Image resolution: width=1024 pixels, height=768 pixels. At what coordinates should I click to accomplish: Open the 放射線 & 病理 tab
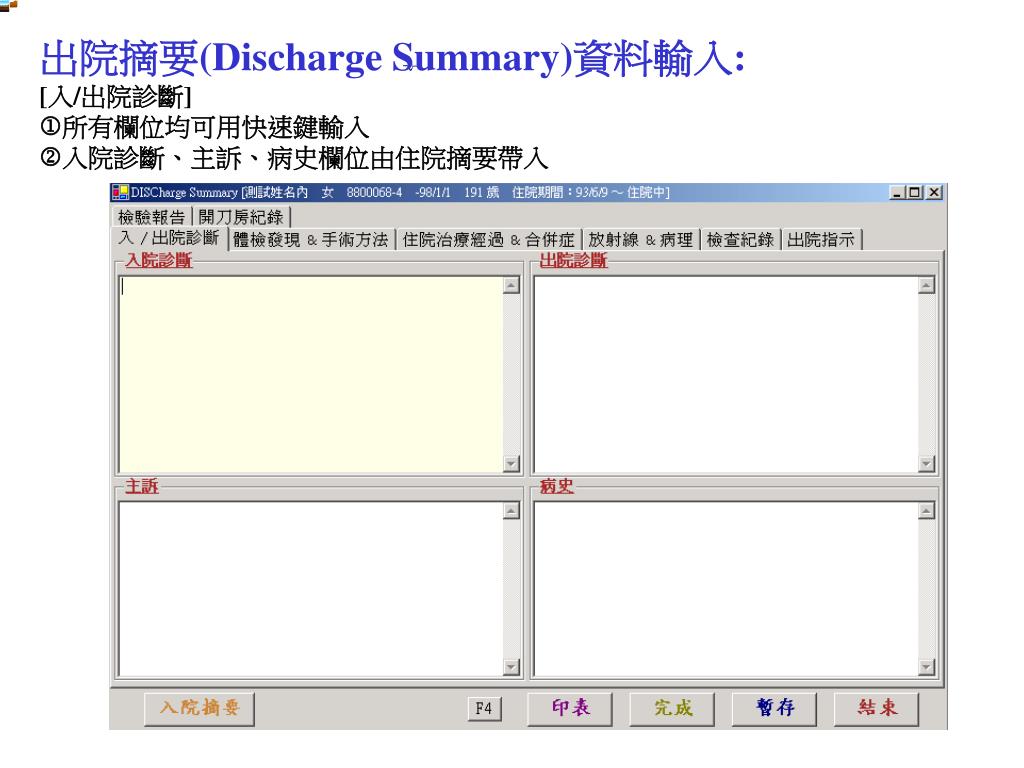tap(641, 240)
